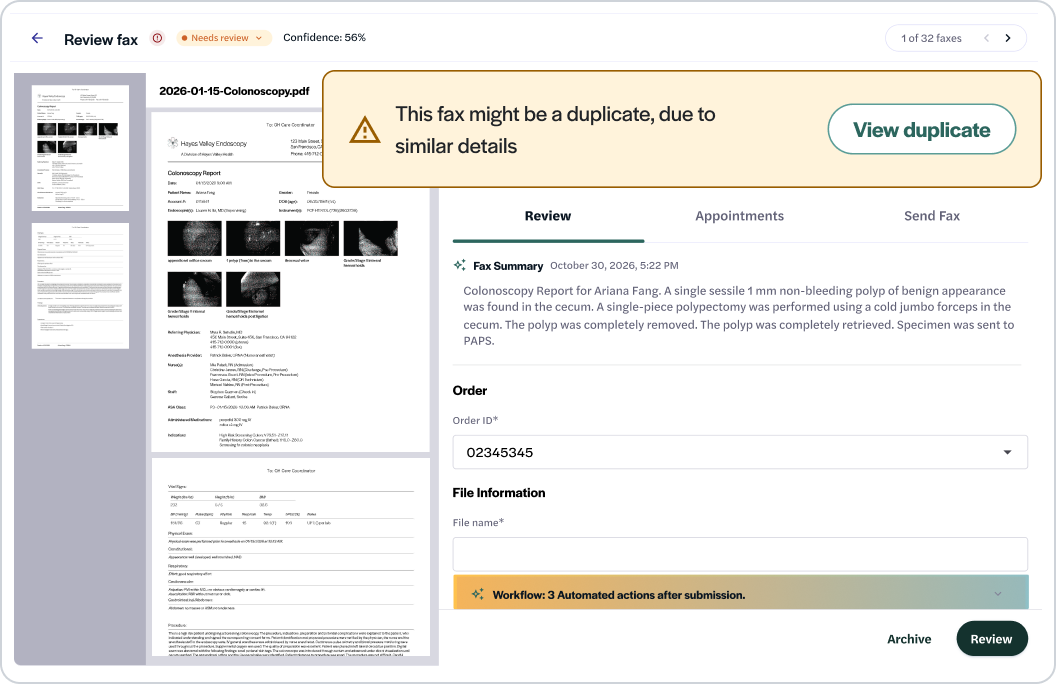Open the Order ID dropdown
The image size is (1056, 684).
(x=739, y=452)
